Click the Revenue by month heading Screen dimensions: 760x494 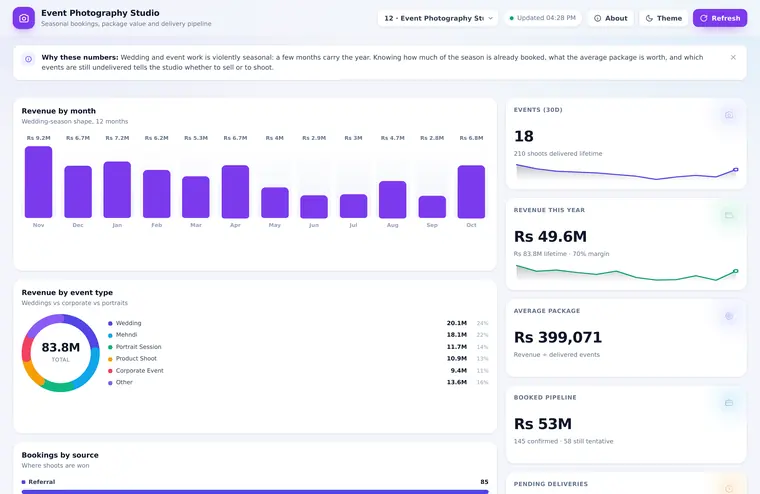[x=59, y=111]
